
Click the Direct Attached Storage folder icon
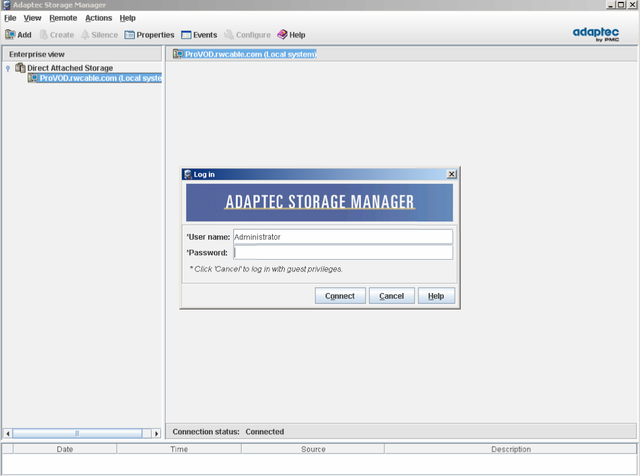[20, 68]
